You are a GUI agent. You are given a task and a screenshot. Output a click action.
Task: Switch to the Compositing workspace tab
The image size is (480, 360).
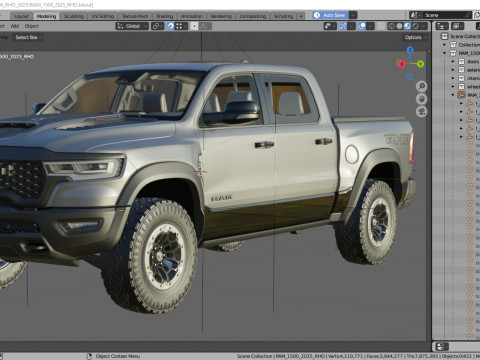(x=253, y=16)
